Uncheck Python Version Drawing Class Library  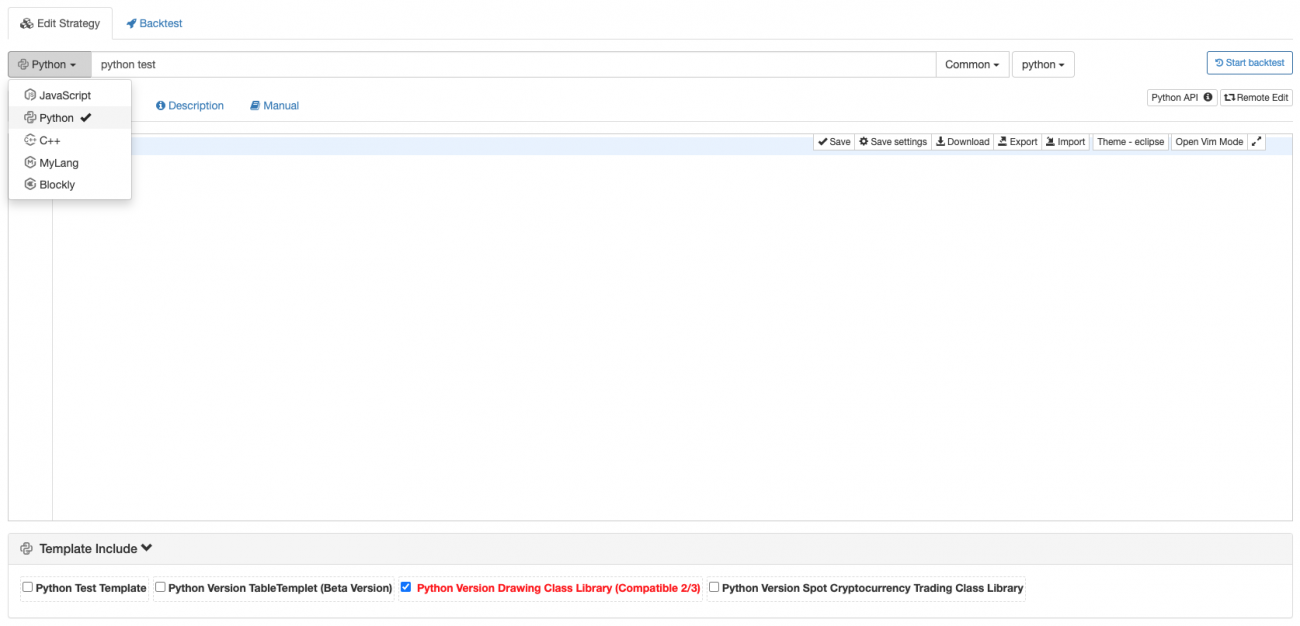406,588
